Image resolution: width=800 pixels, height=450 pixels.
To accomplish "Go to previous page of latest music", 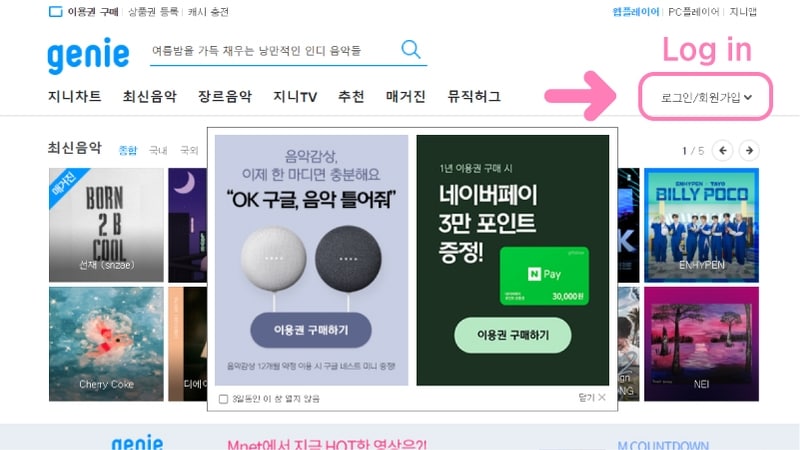I will 722,151.
